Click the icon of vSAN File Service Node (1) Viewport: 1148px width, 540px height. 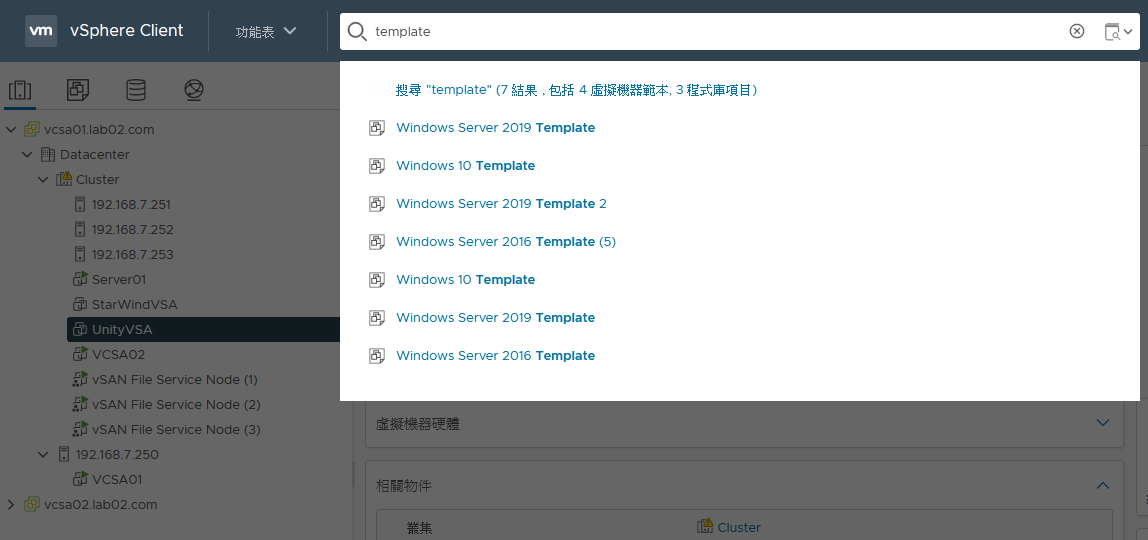pyautogui.click(x=80, y=379)
